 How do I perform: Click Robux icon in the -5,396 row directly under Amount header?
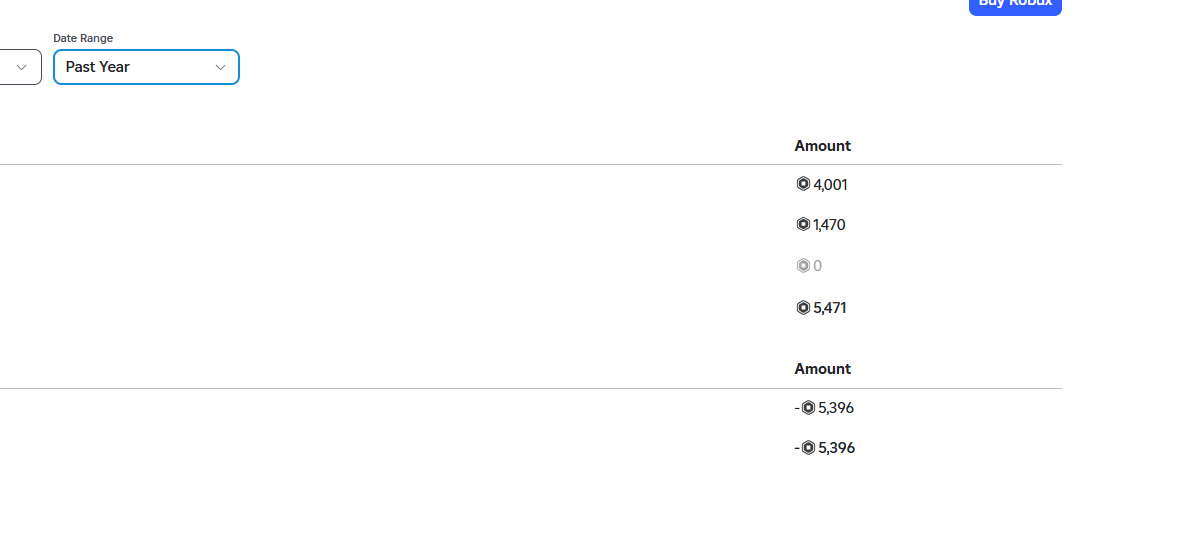click(x=808, y=408)
